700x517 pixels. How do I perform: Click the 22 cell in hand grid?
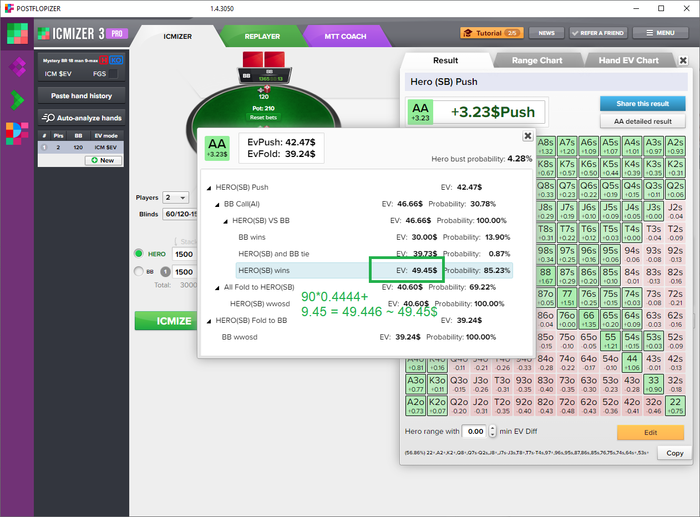click(x=675, y=405)
